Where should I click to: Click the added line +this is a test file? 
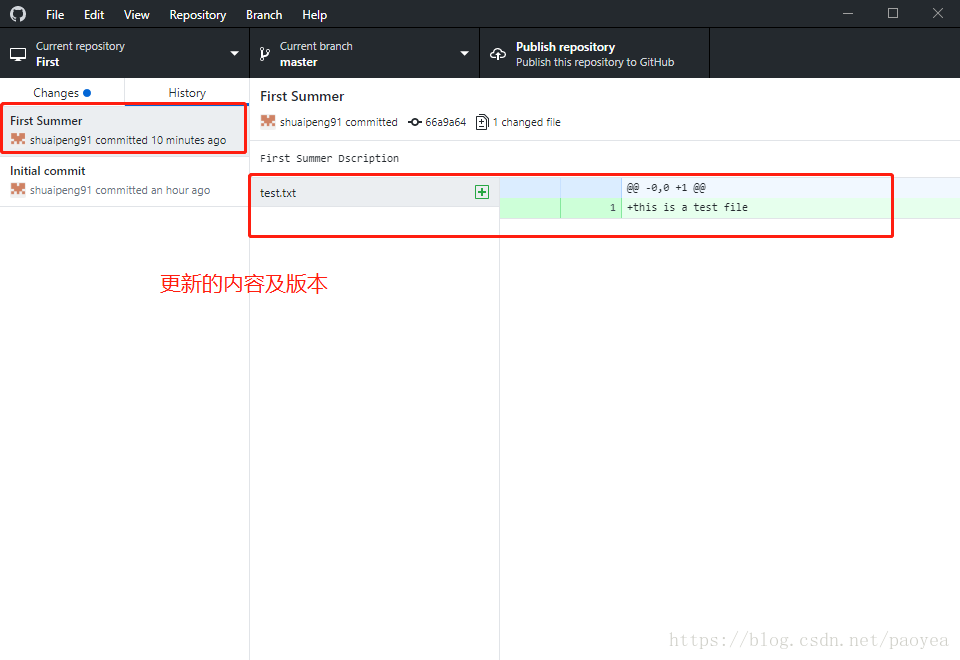(687, 208)
